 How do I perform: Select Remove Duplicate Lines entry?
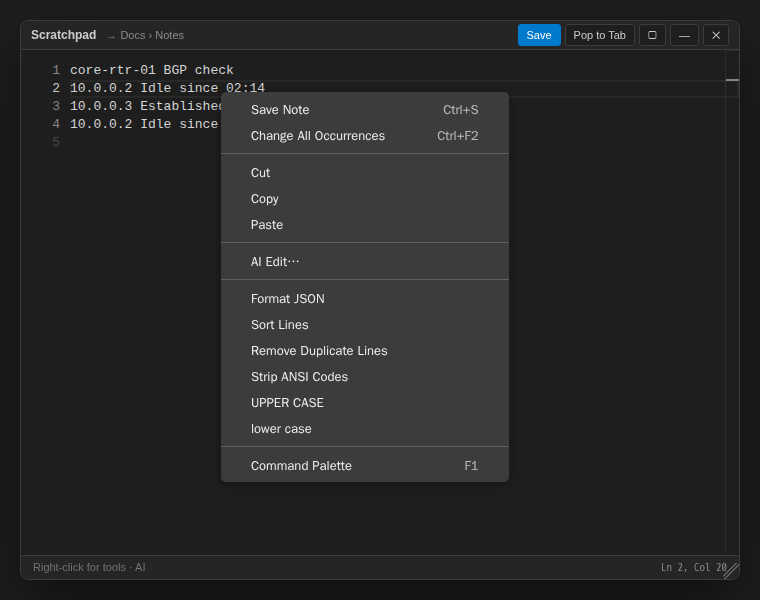coord(364,351)
